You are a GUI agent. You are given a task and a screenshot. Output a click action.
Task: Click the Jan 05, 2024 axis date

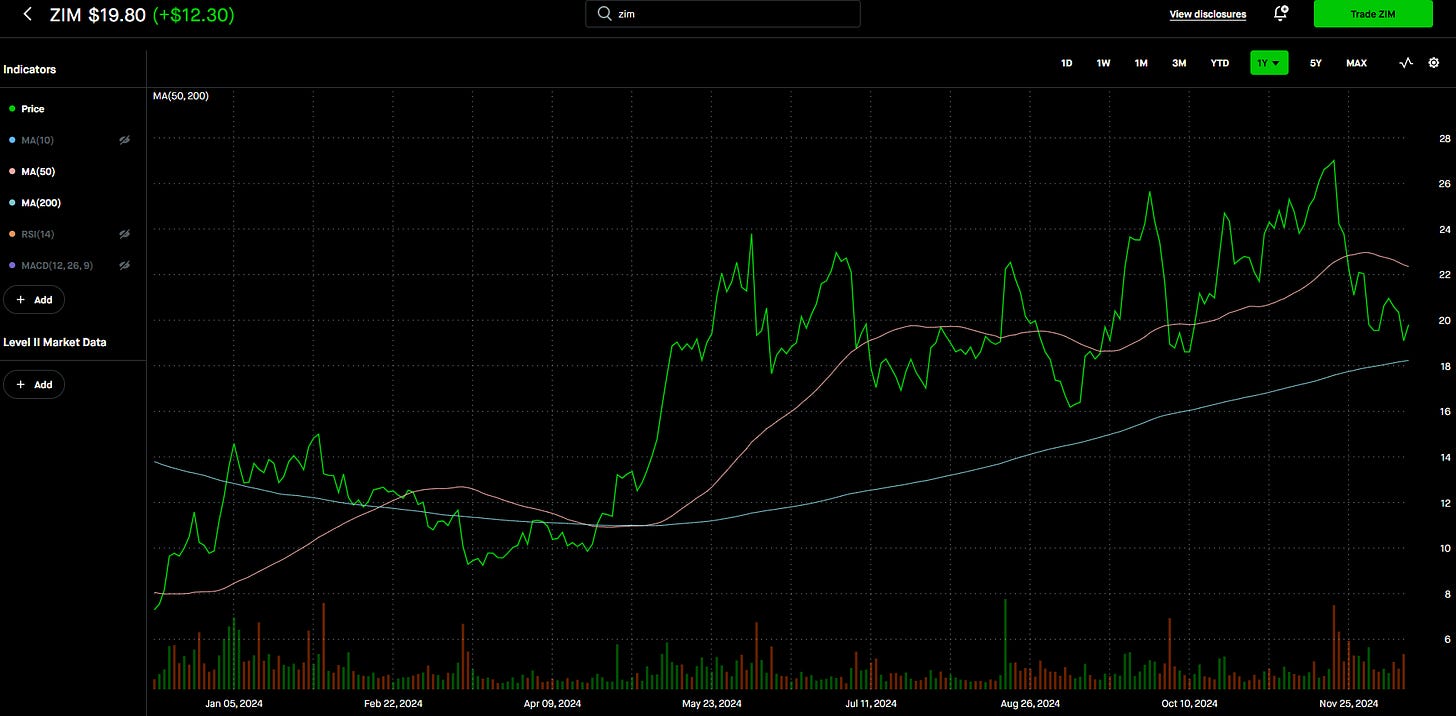point(235,705)
